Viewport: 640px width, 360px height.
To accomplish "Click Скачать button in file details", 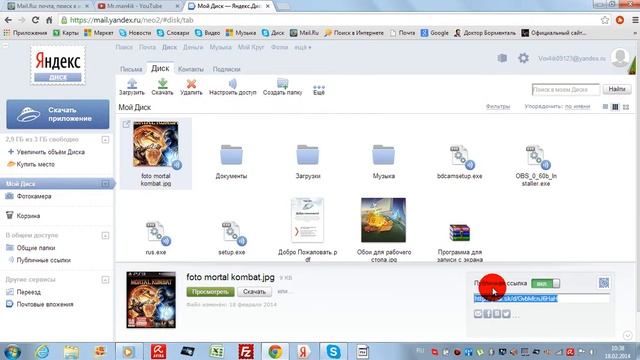I will pyautogui.click(x=254, y=292).
